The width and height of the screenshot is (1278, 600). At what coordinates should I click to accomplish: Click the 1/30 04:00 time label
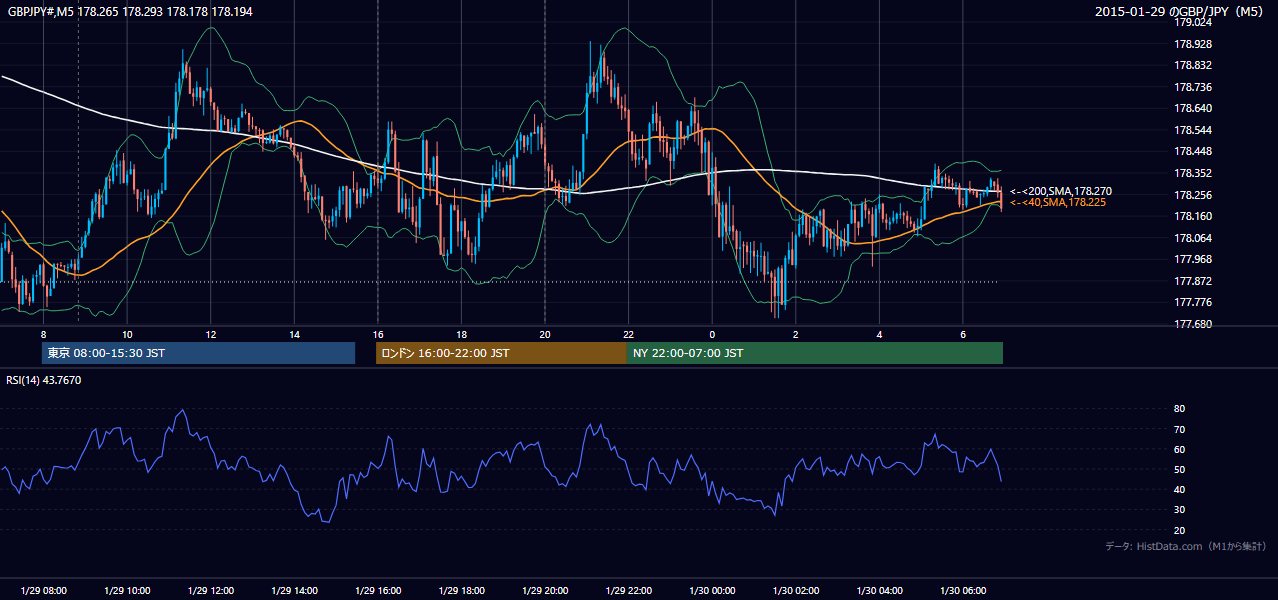879,591
